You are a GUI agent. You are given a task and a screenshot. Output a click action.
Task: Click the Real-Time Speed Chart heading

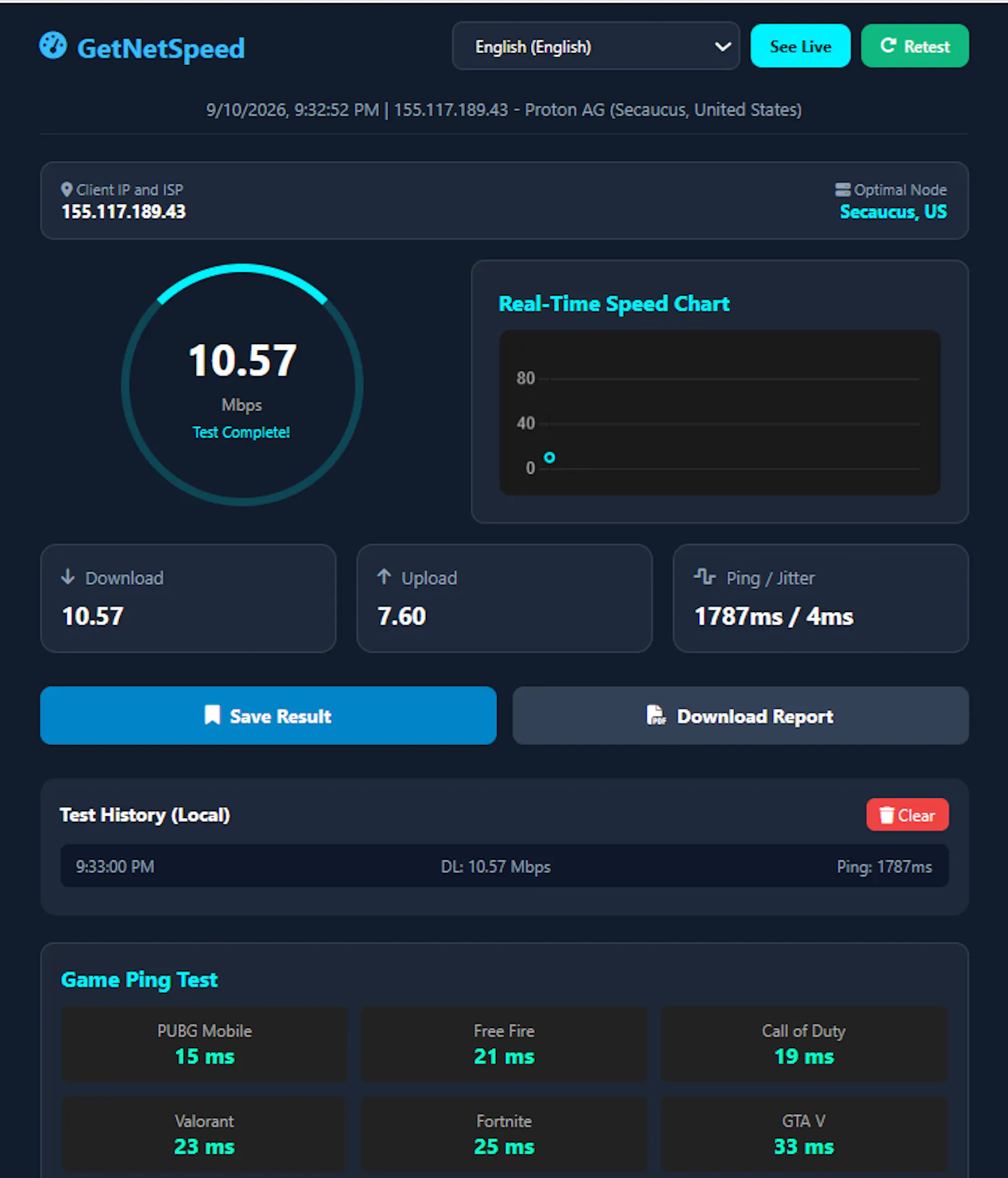(x=614, y=304)
